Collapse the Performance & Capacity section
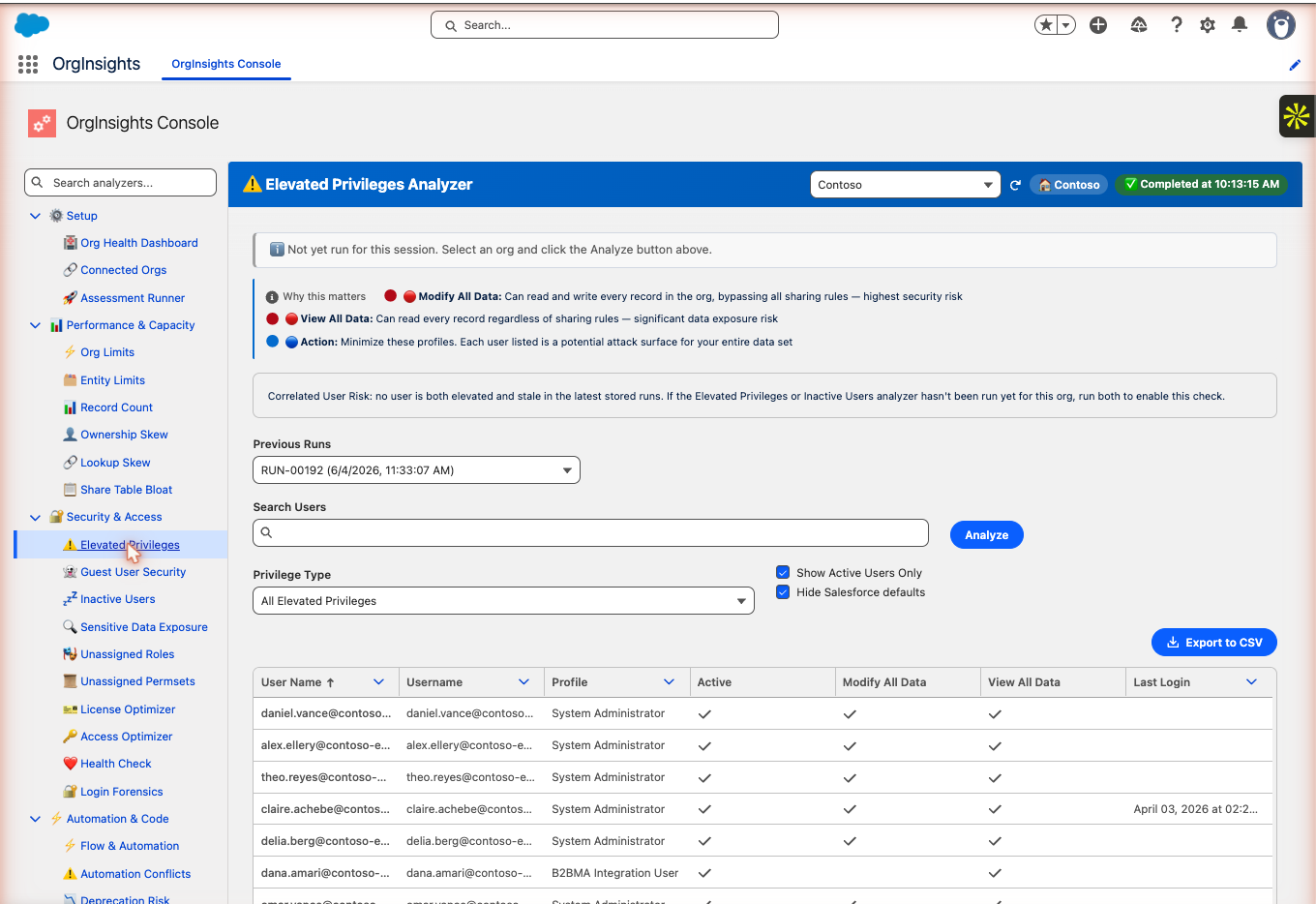The width and height of the screenshot is (1316, 904). coord(36,325)
